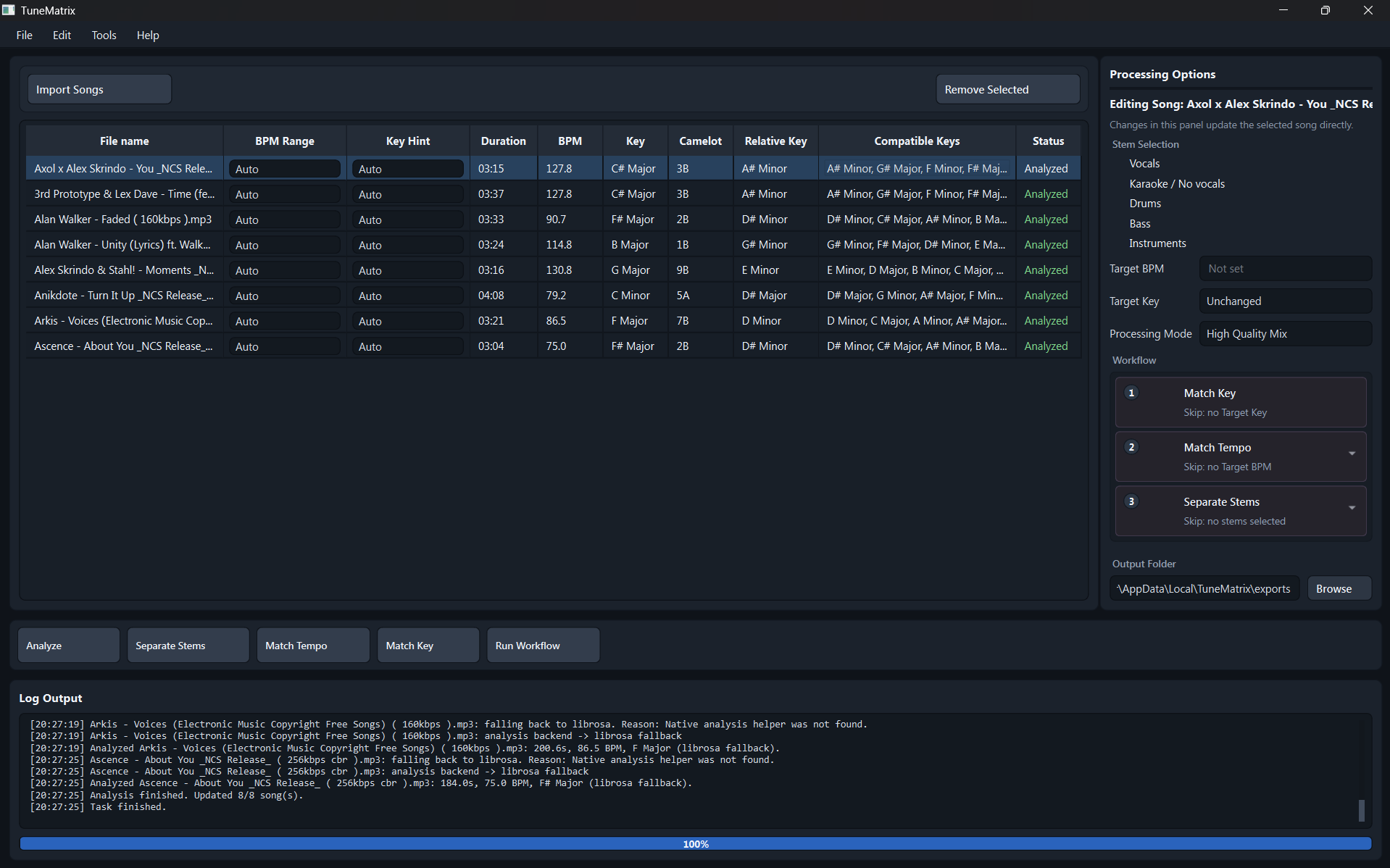Click the TuneMatrix app icon in title bar

pyautogui.click(x=9, y=10)
